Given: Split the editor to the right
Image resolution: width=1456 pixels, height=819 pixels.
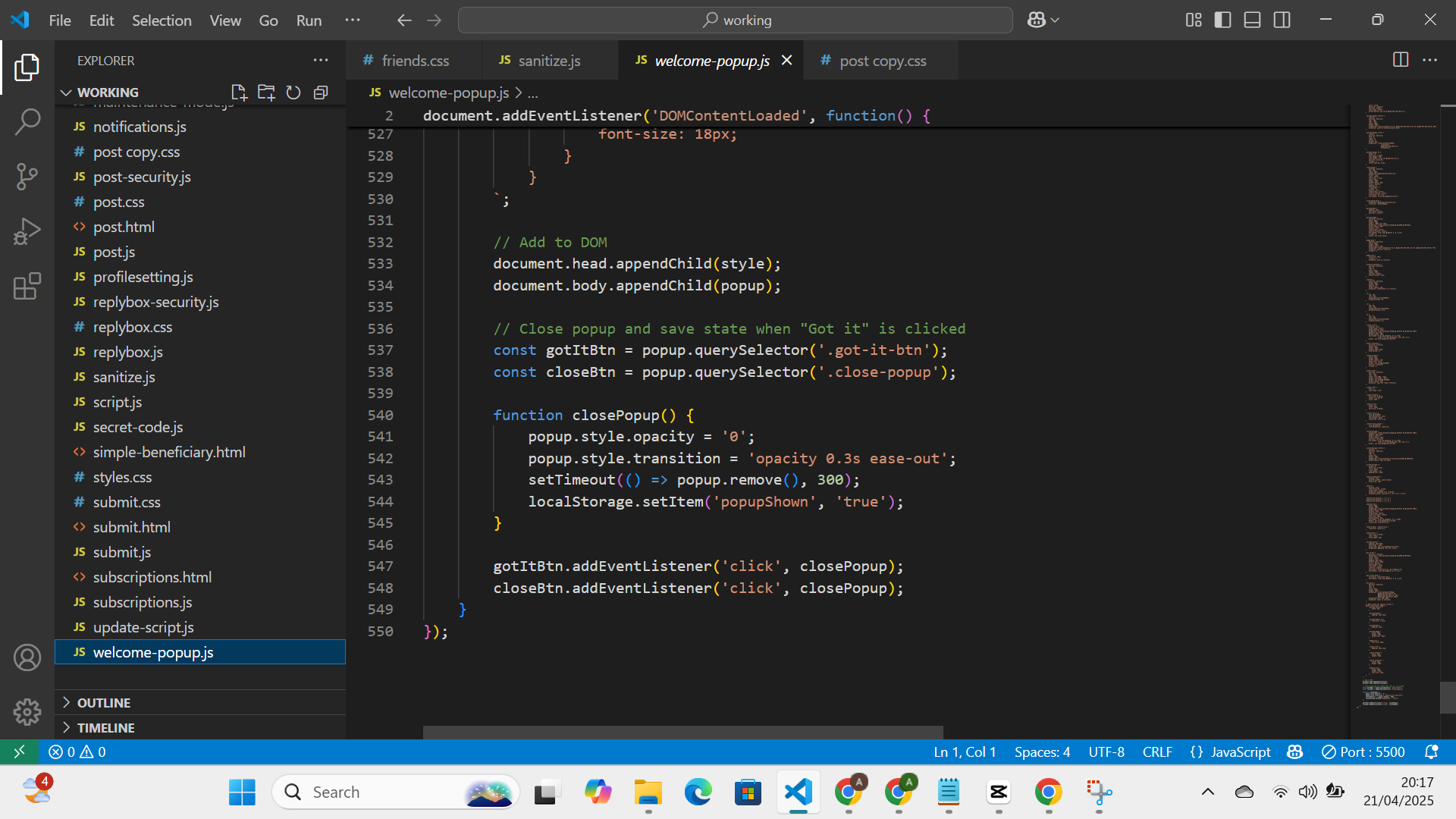Looking at the screenshot, I should 1401,60.
